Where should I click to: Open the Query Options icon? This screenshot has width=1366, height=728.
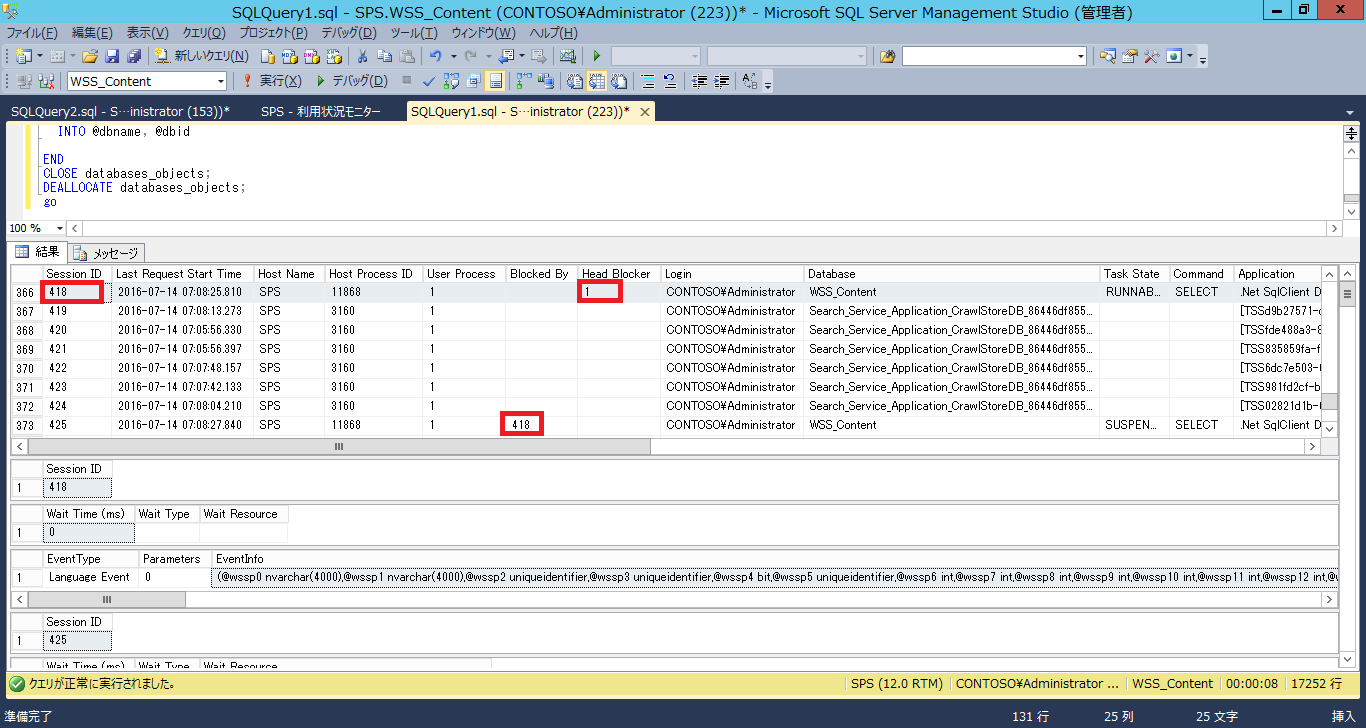tap(473, 81)
